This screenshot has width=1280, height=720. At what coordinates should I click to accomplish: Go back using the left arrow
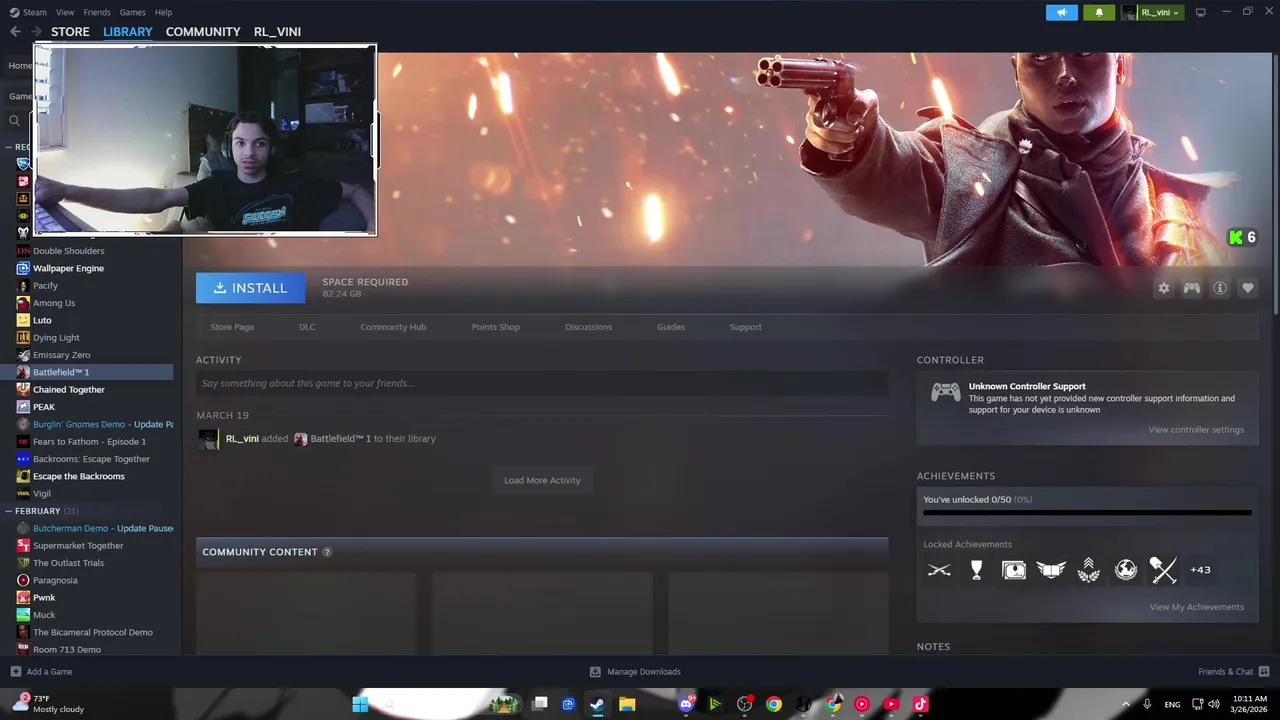(x=15, y=31)
